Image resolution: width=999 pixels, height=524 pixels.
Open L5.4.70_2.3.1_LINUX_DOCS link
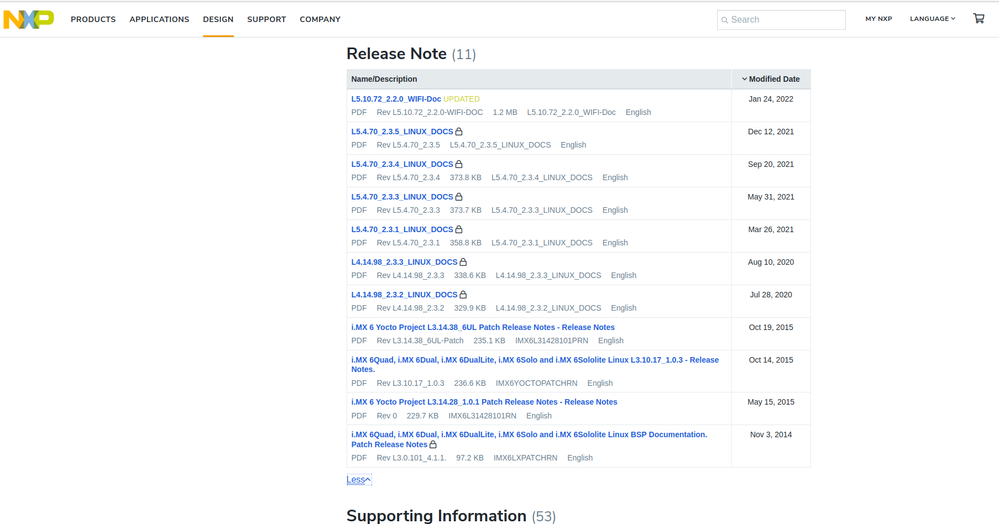click(402, 229)
